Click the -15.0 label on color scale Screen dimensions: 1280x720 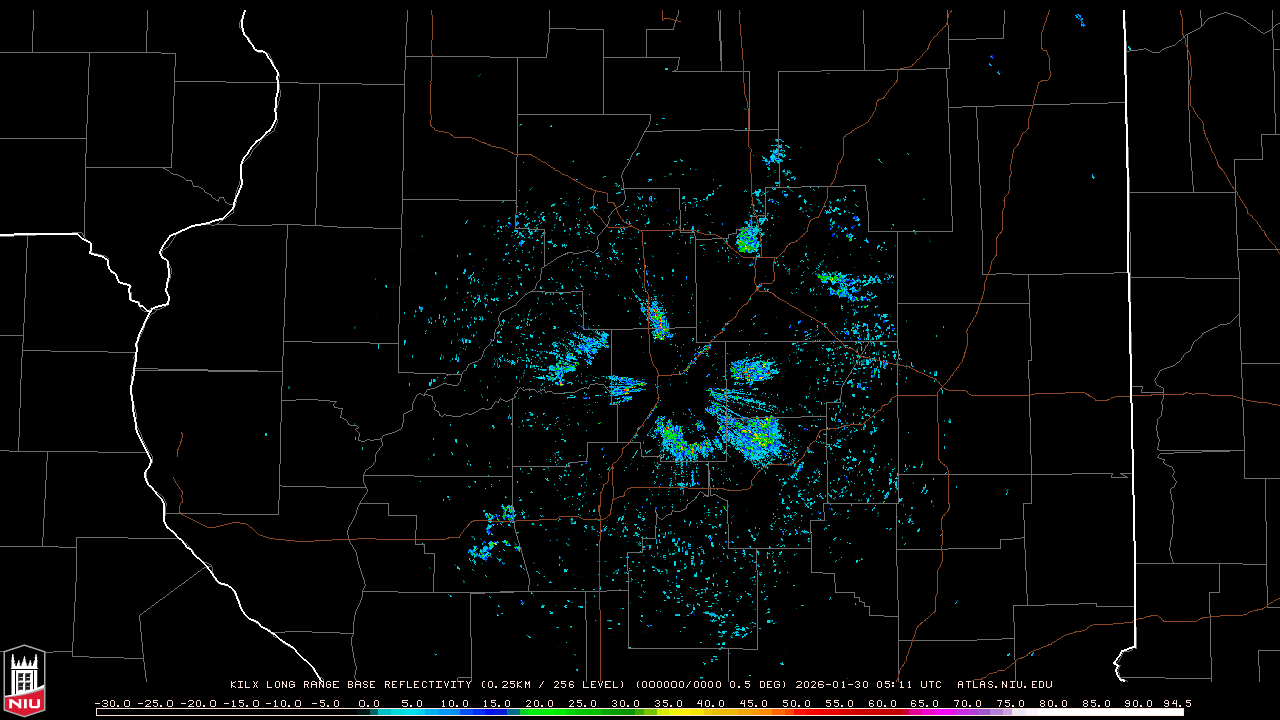pyautogui.click(x=240, y=703)
